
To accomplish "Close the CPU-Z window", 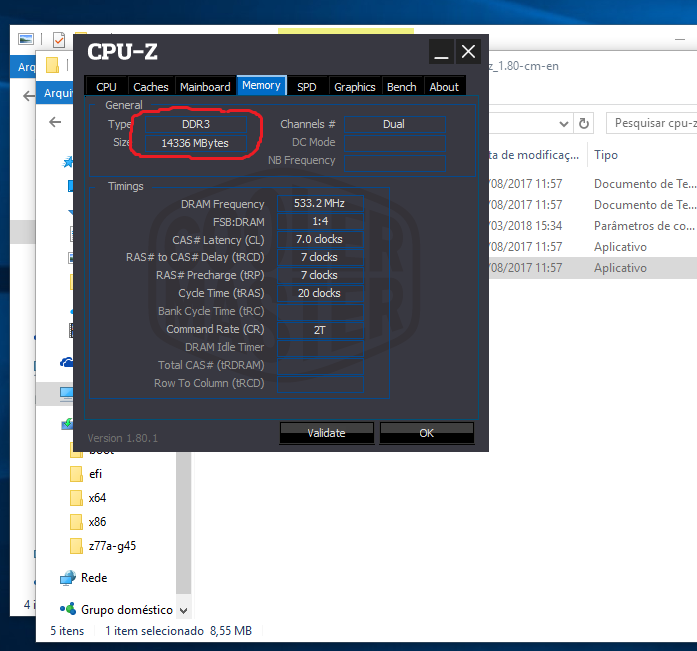I will (469, 52).
